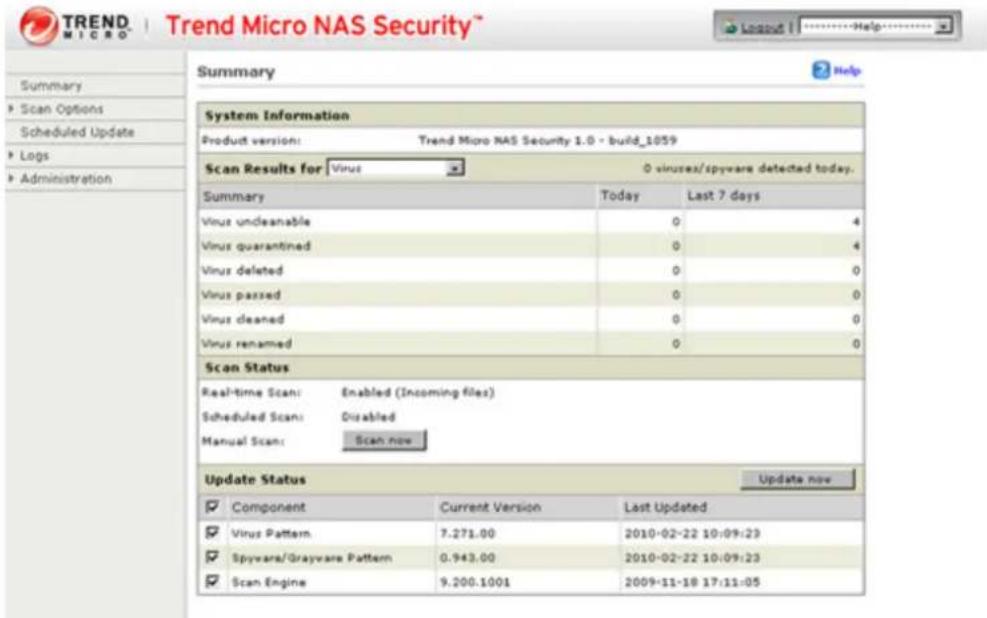Click the Scan Status section header
The height and width of the screenshot is (618, 987).
click(x=247, y=368)
